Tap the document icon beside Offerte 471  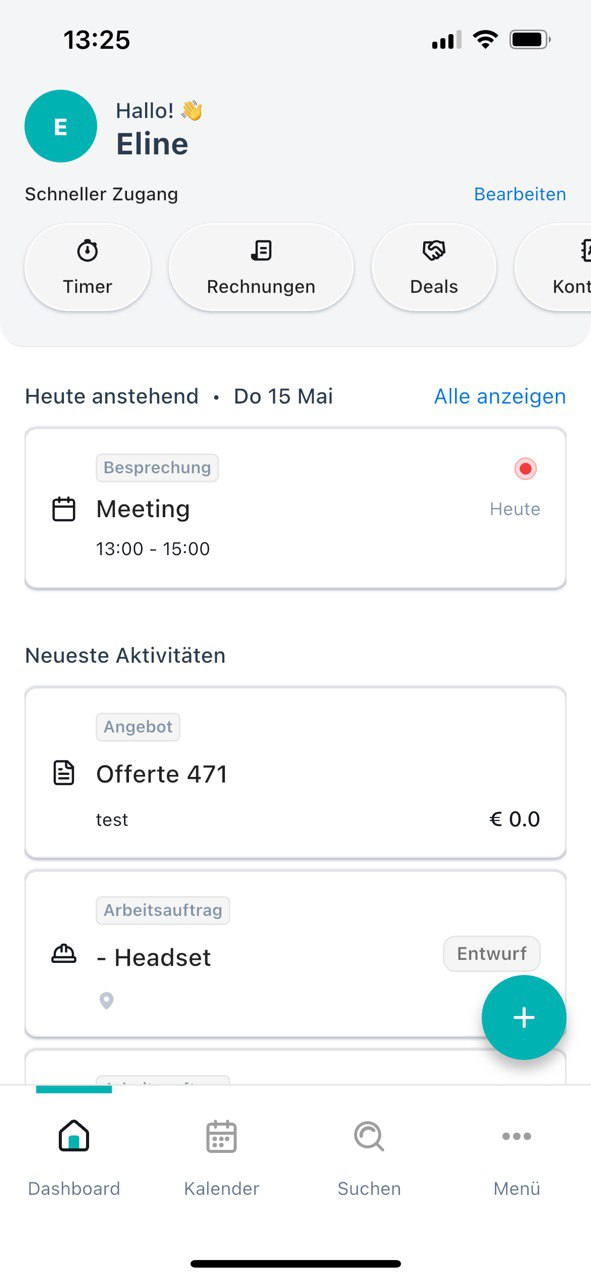coord(64,773)
